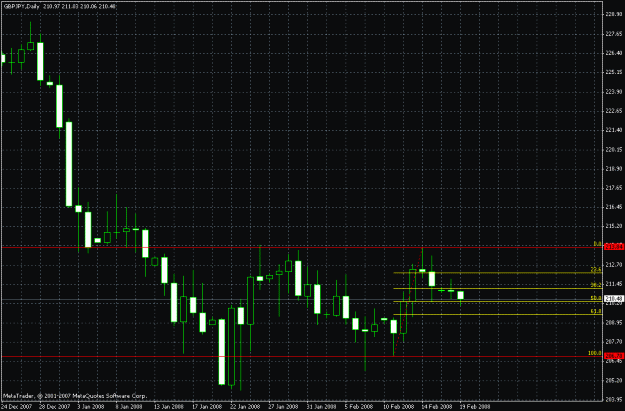Click the 3 Jan 2008 date label
625x411 pixels.
(90, 407)
